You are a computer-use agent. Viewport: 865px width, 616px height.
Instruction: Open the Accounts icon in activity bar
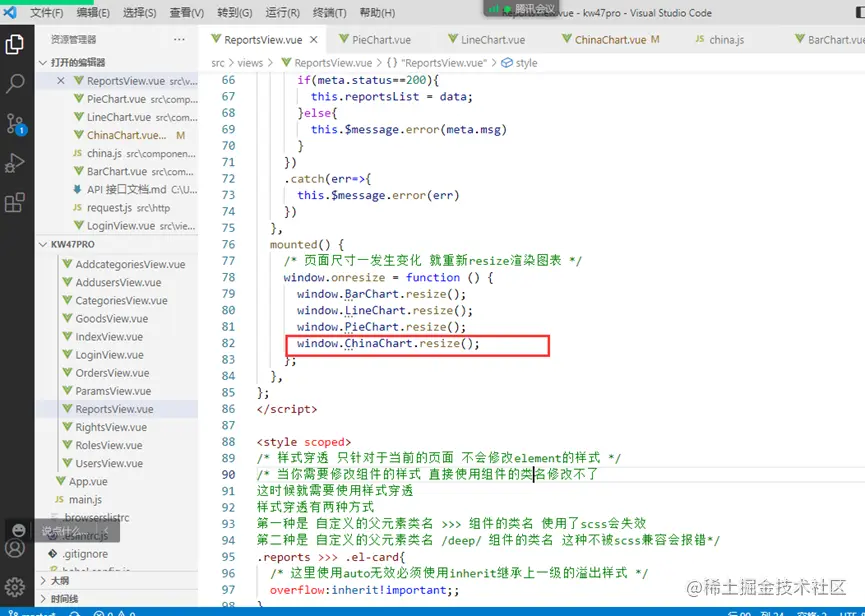15,548
